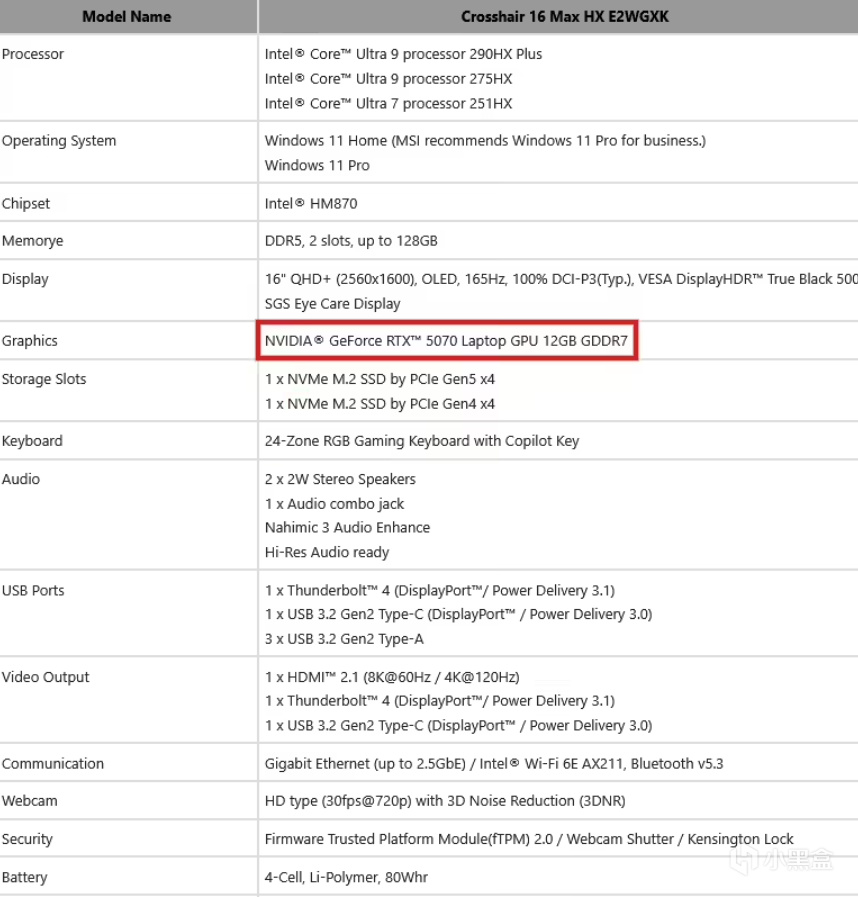Image resolution: width=858 pixels, height=897 pixels.
Task: Click the 'Battery' row label
Action: pyautogui.click(x=24, y=878)
